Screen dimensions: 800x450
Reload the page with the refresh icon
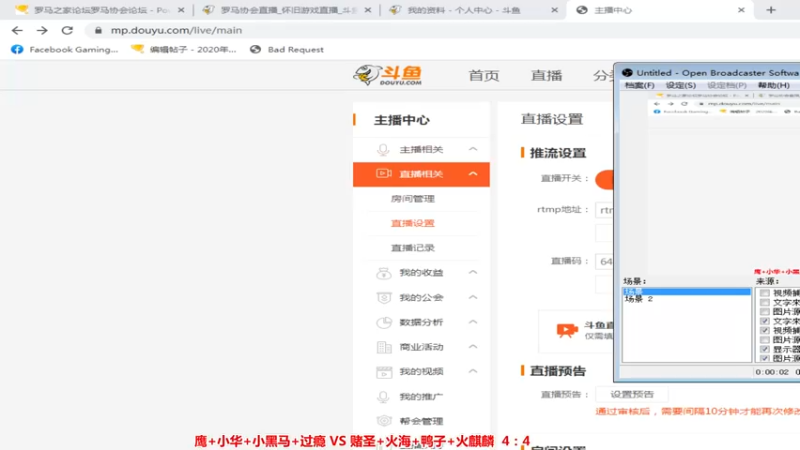(x=67, y=31)
